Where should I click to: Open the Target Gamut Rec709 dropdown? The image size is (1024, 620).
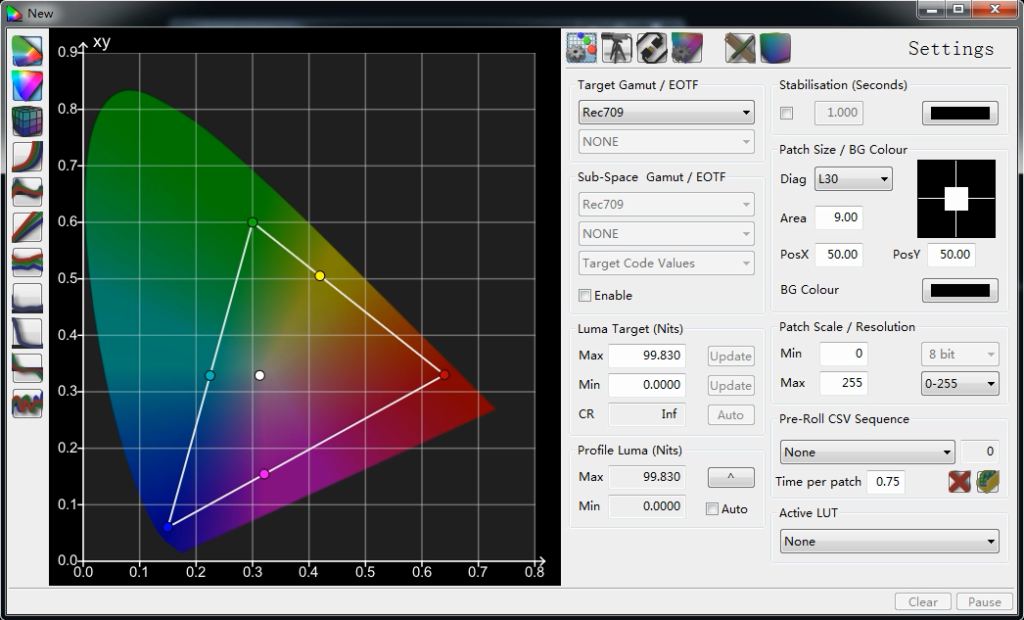666,113
